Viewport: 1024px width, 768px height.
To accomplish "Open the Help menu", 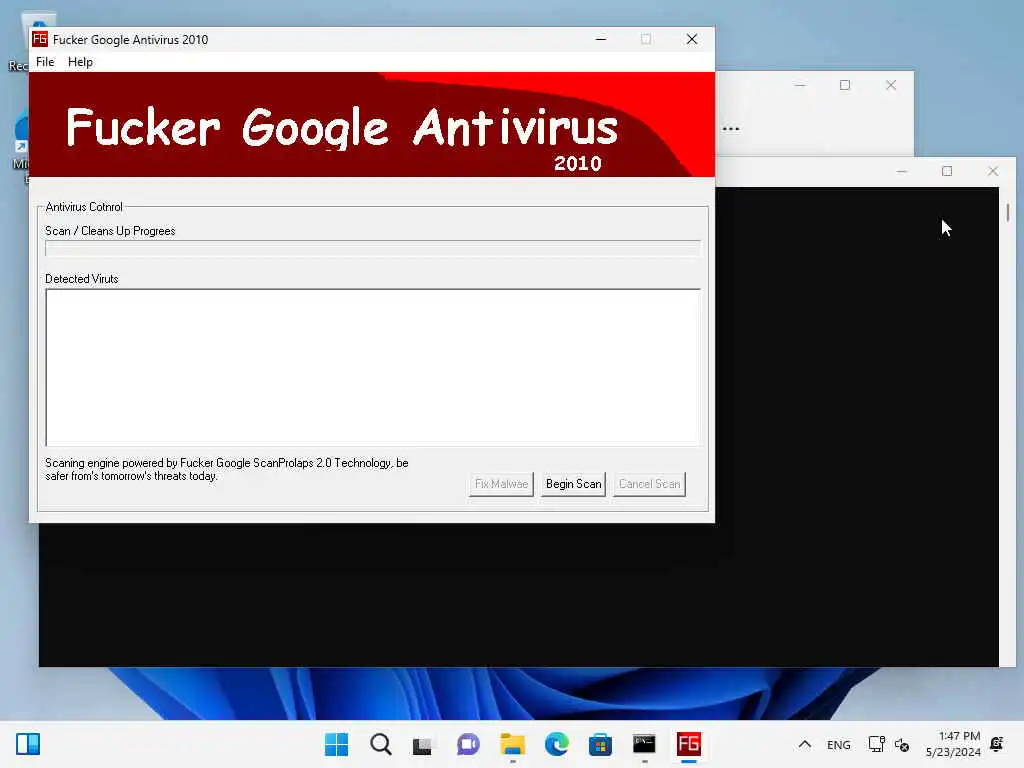I will pyautogui.click(x=80, y=62).
